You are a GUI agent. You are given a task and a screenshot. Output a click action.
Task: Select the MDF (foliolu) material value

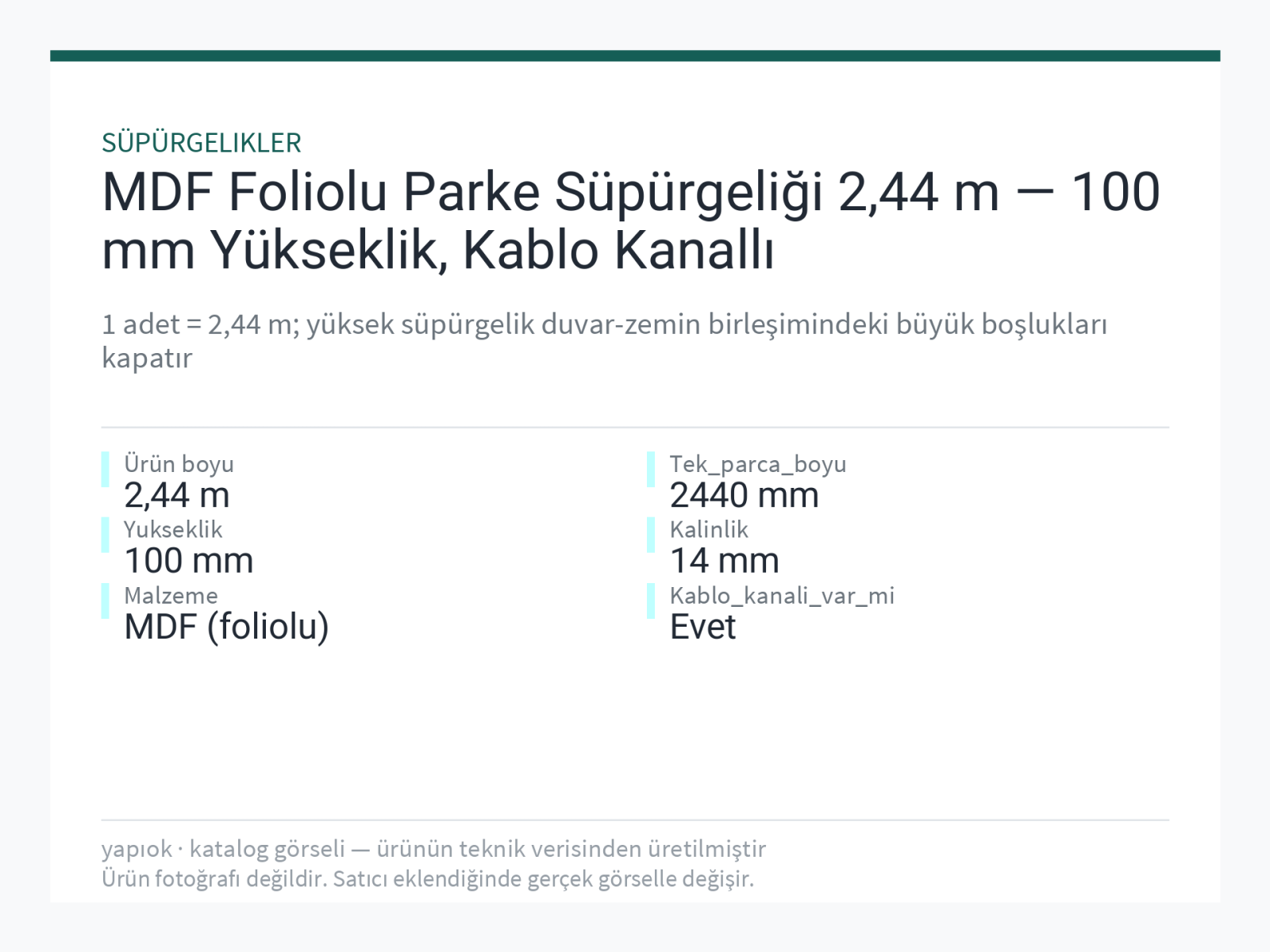(x=226, y=627)
